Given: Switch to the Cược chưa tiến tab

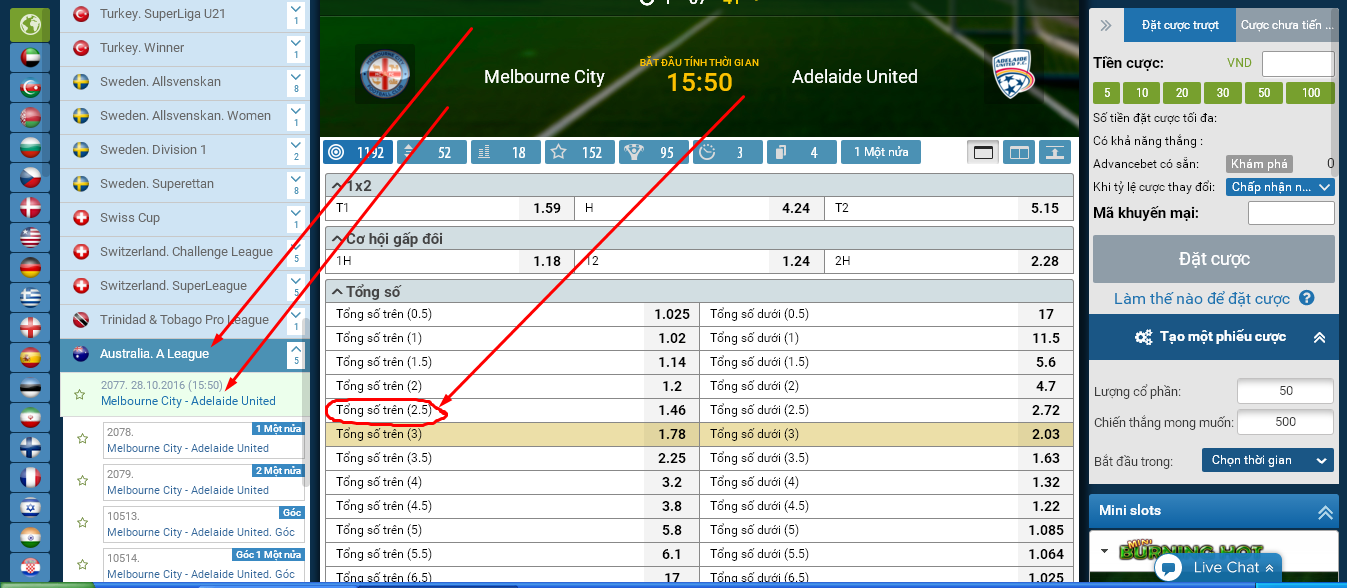Looking at the screenshot, I should 1286,25.
